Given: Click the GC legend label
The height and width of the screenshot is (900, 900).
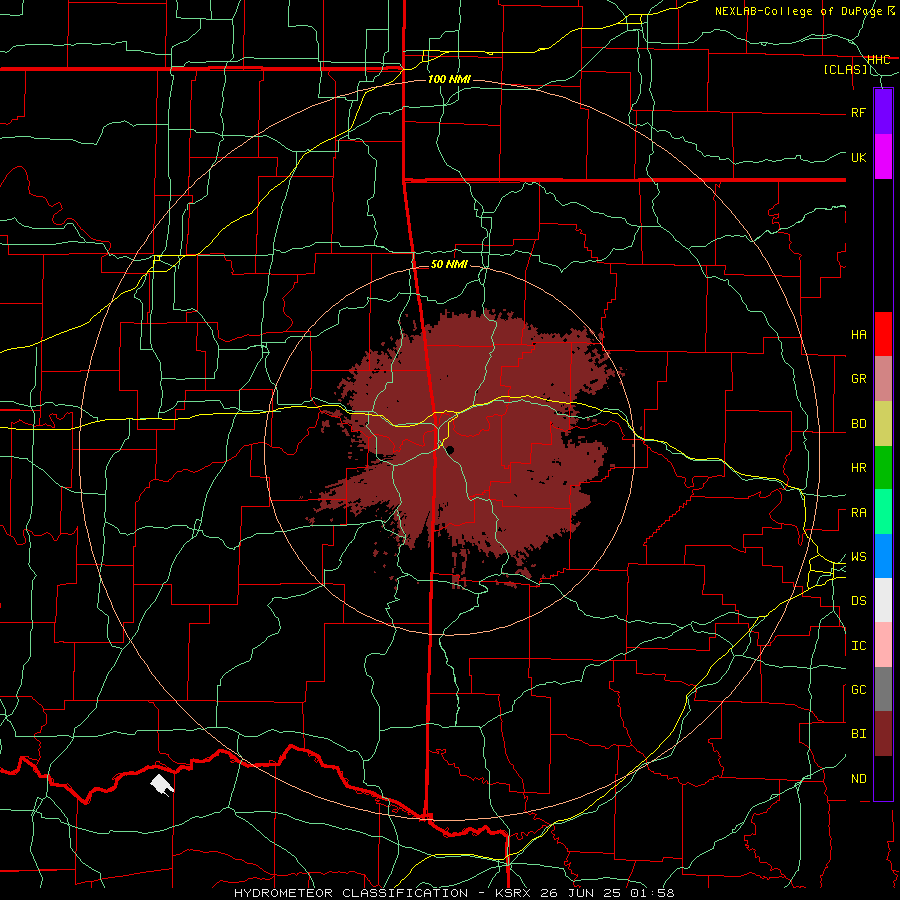Looking at the screenshot, I should point(858,690).
